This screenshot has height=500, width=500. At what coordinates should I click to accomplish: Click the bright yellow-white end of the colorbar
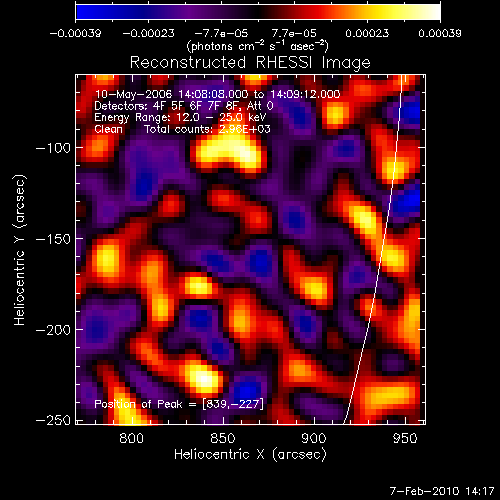(430, 12)
